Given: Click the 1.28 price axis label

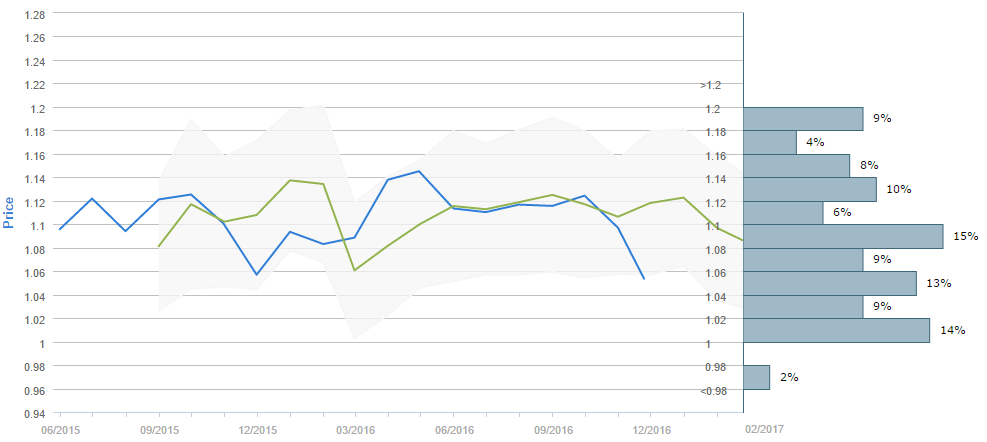Looking at the screenshot, I should (33, 14).
